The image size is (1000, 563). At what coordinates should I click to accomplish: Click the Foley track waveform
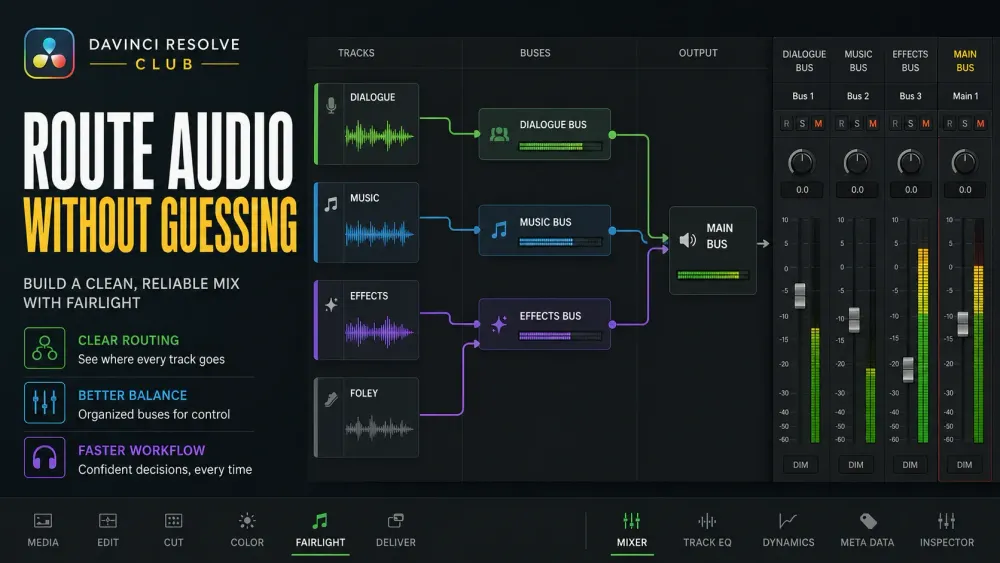tap(379, 429)
